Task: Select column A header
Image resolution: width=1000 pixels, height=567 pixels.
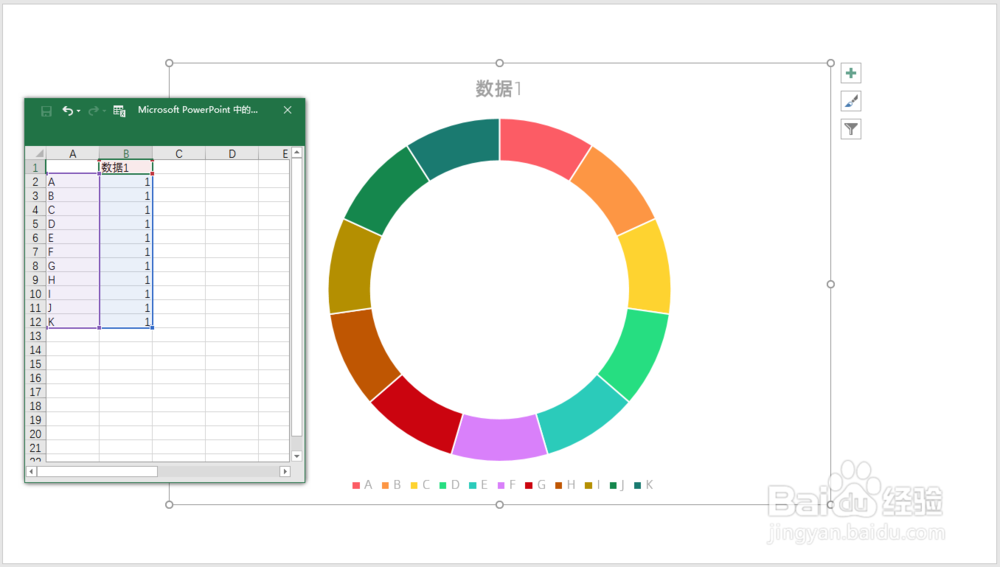Action: pos(73,154)
